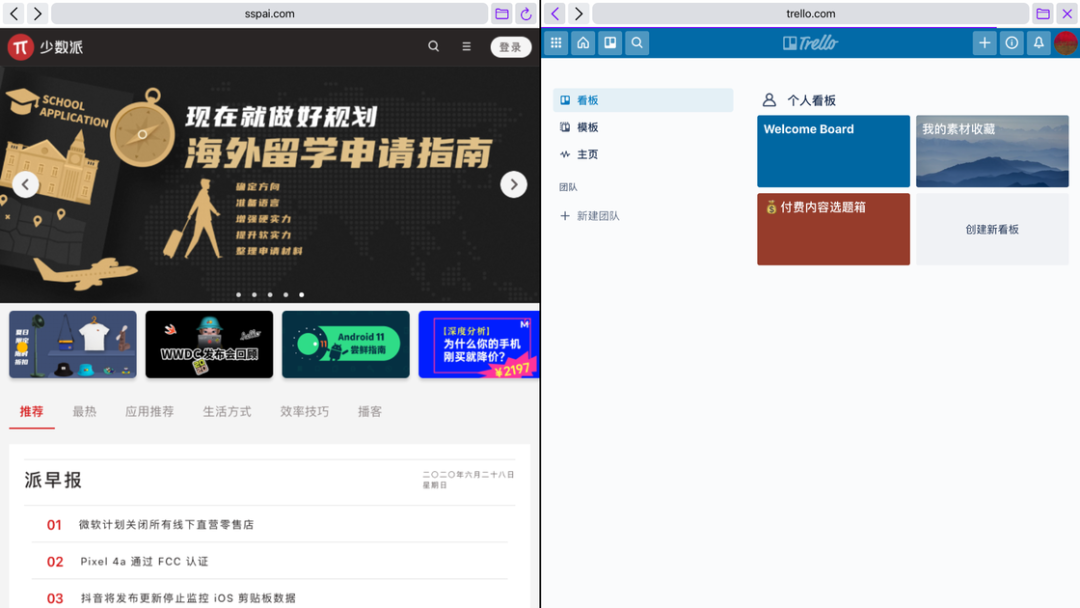Go back in the trello.com browser pane
Screen dimensions: 1080x608
point(555,13)
